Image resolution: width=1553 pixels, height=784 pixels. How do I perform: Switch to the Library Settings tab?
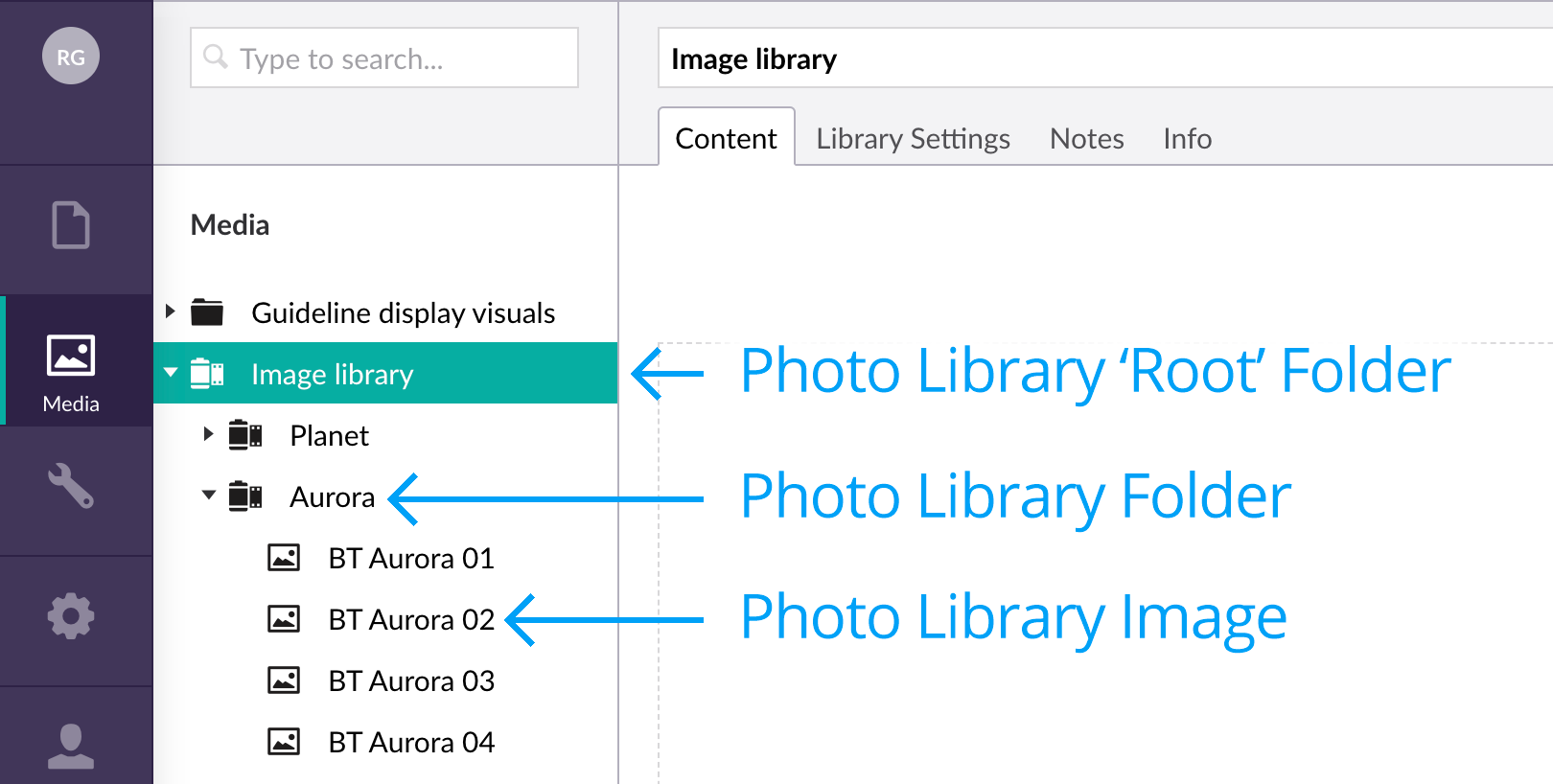pos(913,139)
